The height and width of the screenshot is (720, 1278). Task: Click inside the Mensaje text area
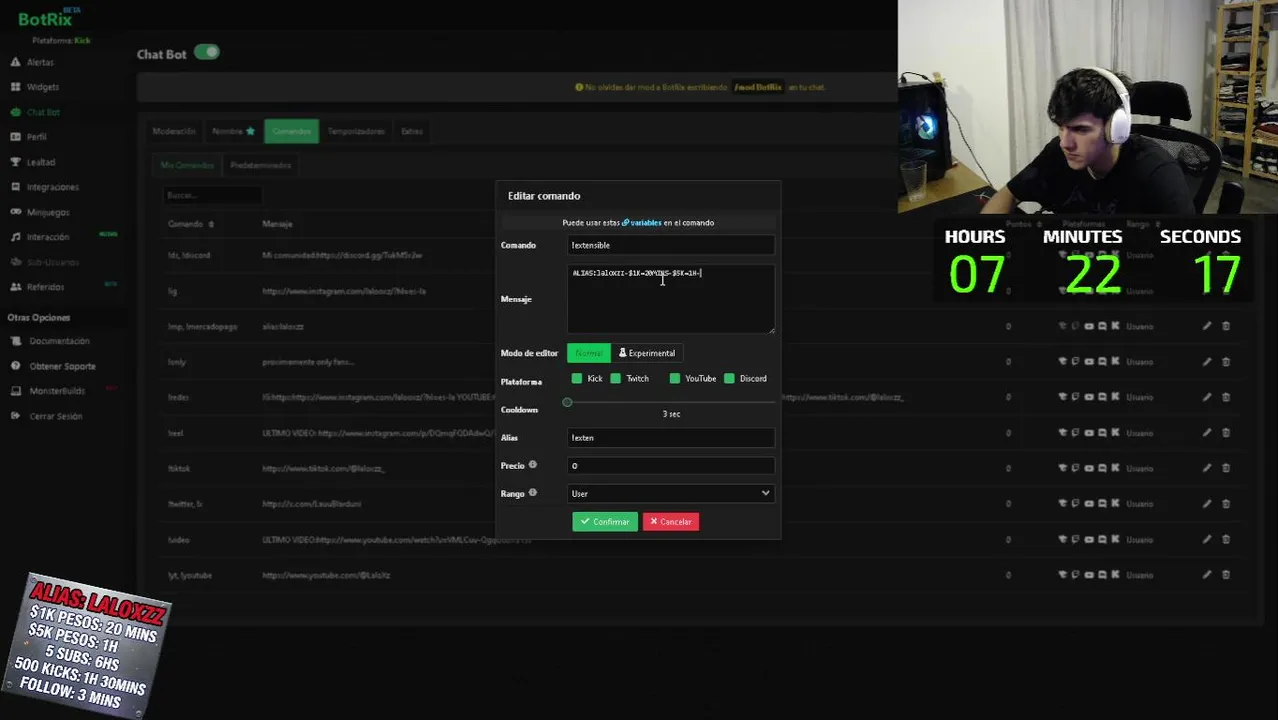[x=671, y=298]
